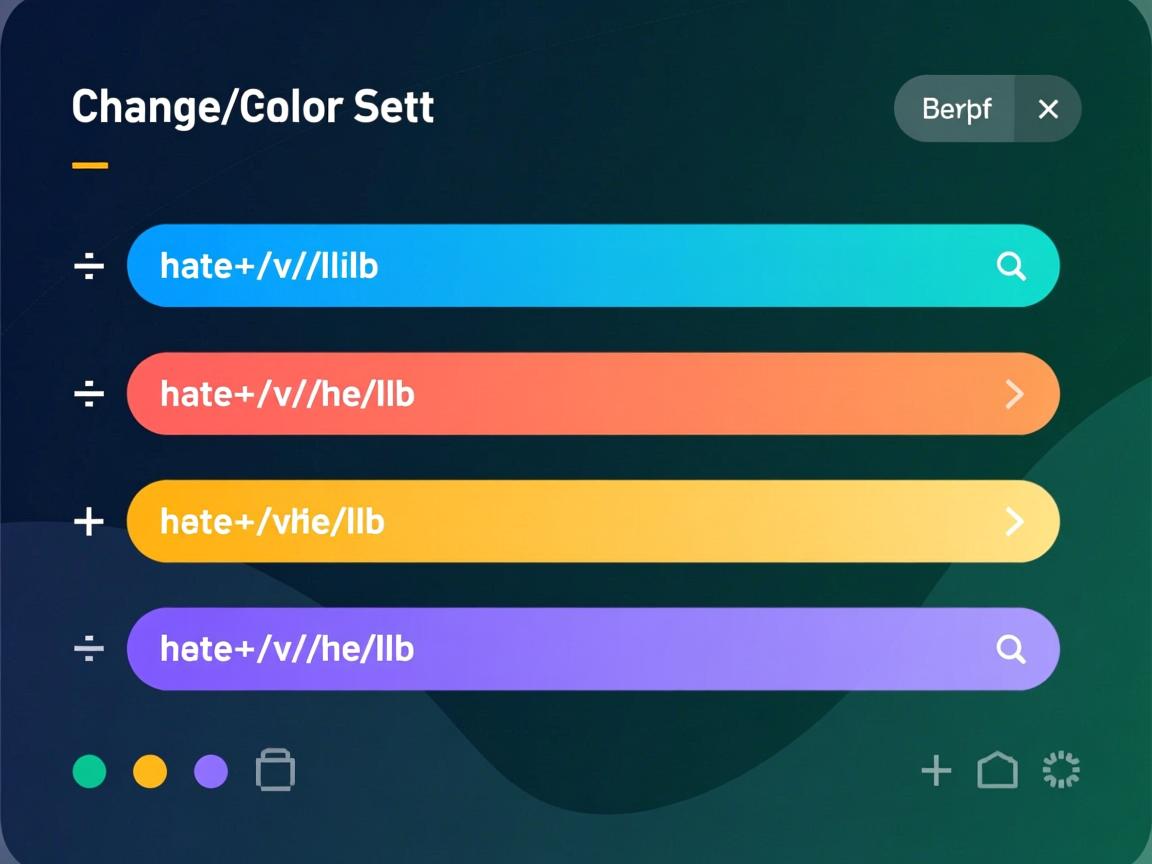Screen dimensions: 1152x864
Task: Close the panel with the X button
Action: tap(1048, 109)
